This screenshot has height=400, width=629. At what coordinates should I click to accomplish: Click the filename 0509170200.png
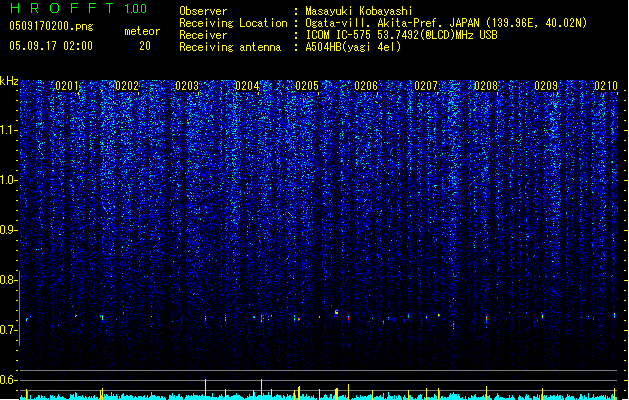point(51,27)
